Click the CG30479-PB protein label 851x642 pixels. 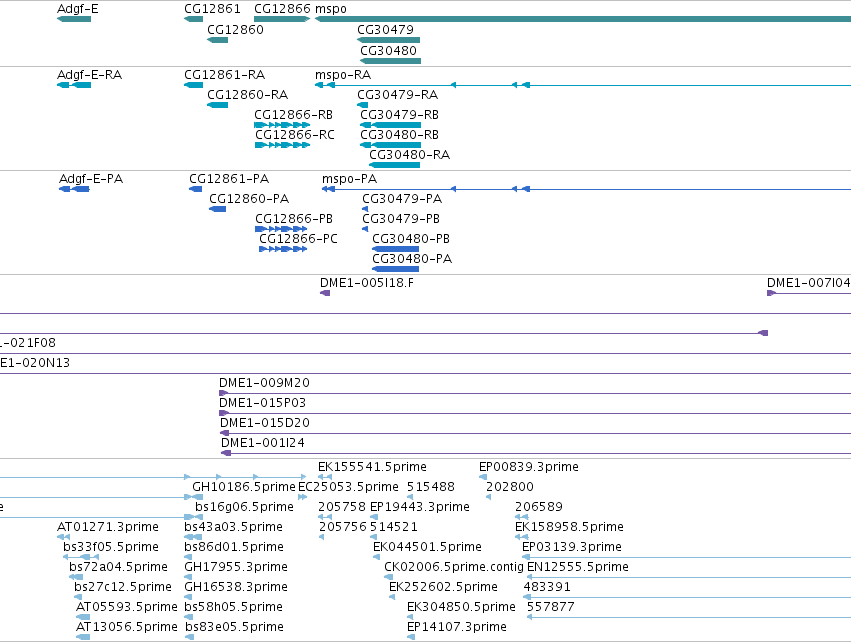(x=401, y=219)
